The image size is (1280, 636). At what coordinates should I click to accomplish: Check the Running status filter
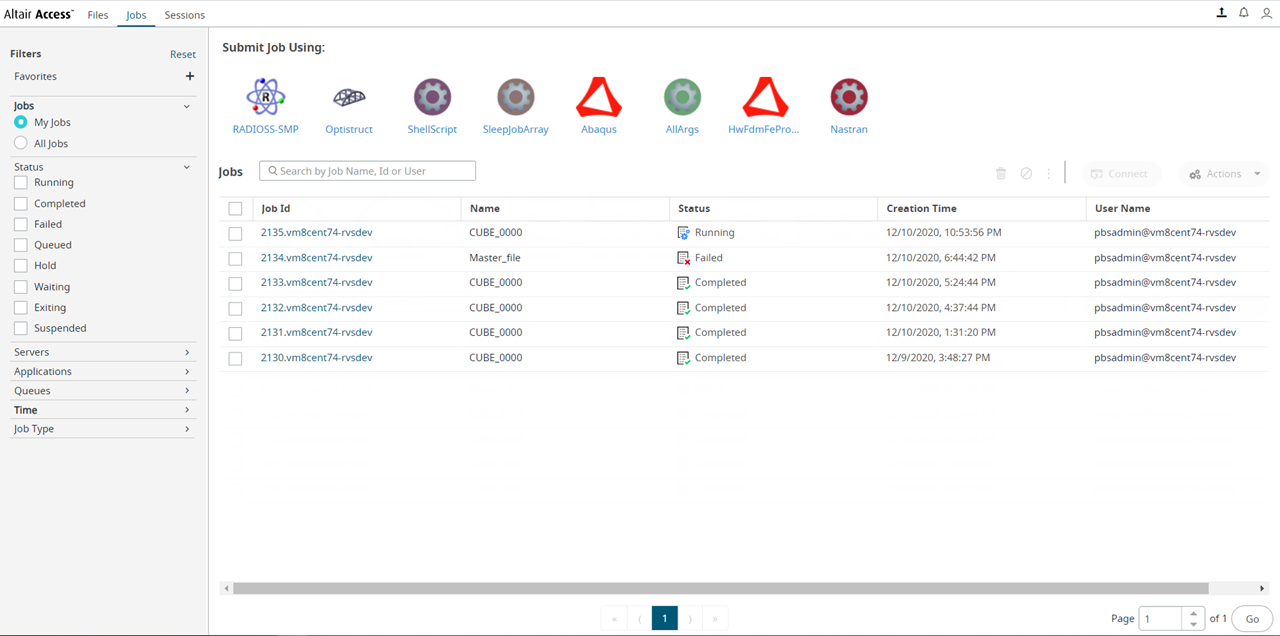21,183
